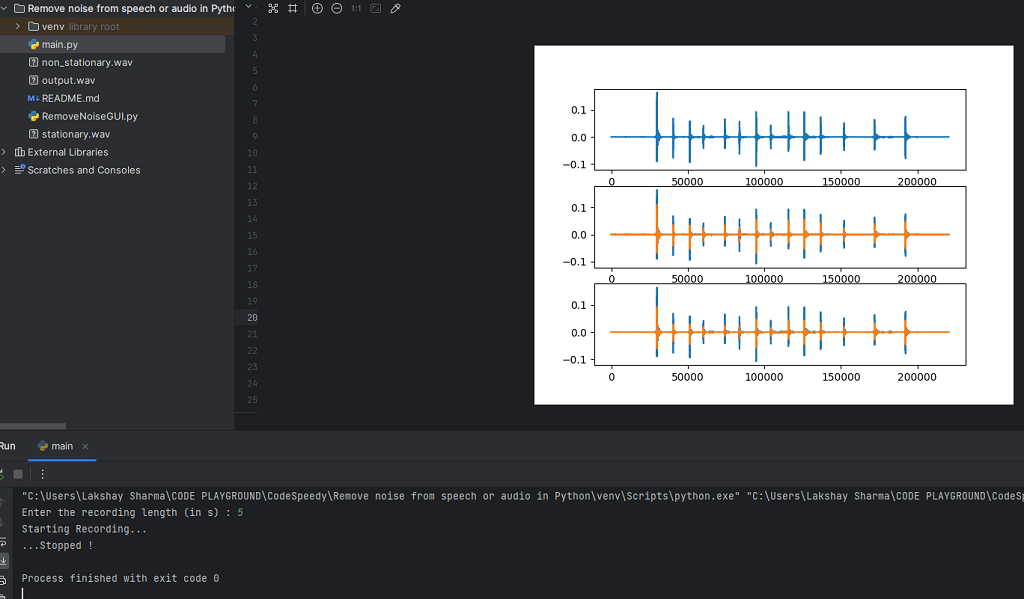Viewport: 1024px width, 599px height.
Task: Click the python.exe command path line
Action: (x=522, y=496)
